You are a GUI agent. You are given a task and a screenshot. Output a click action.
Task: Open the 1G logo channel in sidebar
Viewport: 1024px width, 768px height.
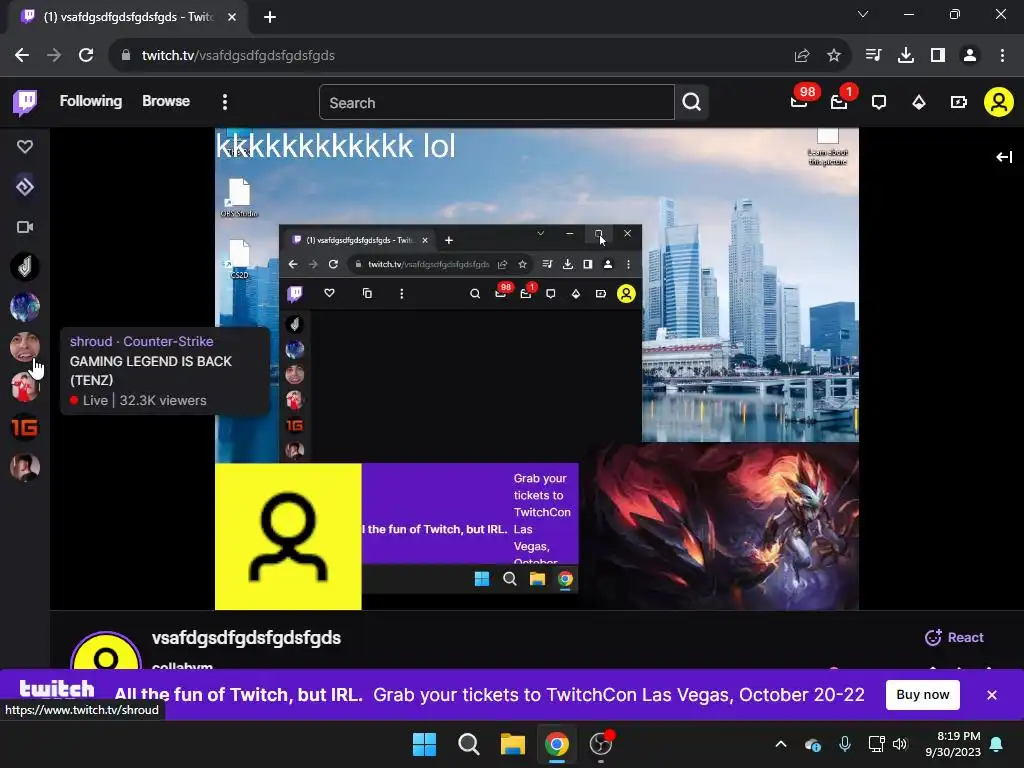25,427
